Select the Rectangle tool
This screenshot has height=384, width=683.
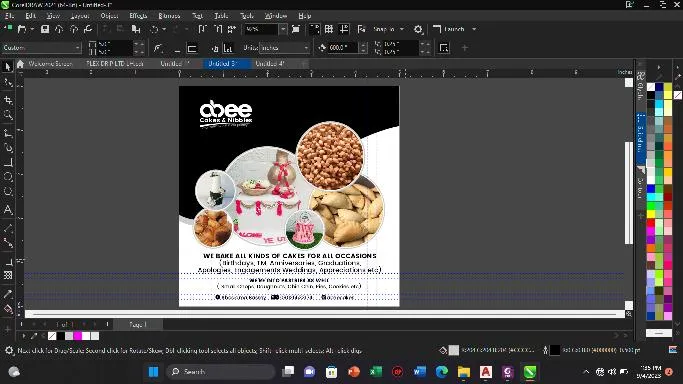point(7,162)
